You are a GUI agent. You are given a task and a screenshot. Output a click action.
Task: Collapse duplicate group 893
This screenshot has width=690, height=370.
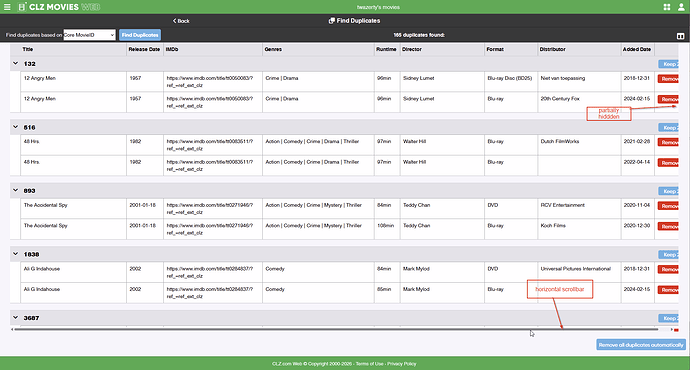click(x=15, y=190)
